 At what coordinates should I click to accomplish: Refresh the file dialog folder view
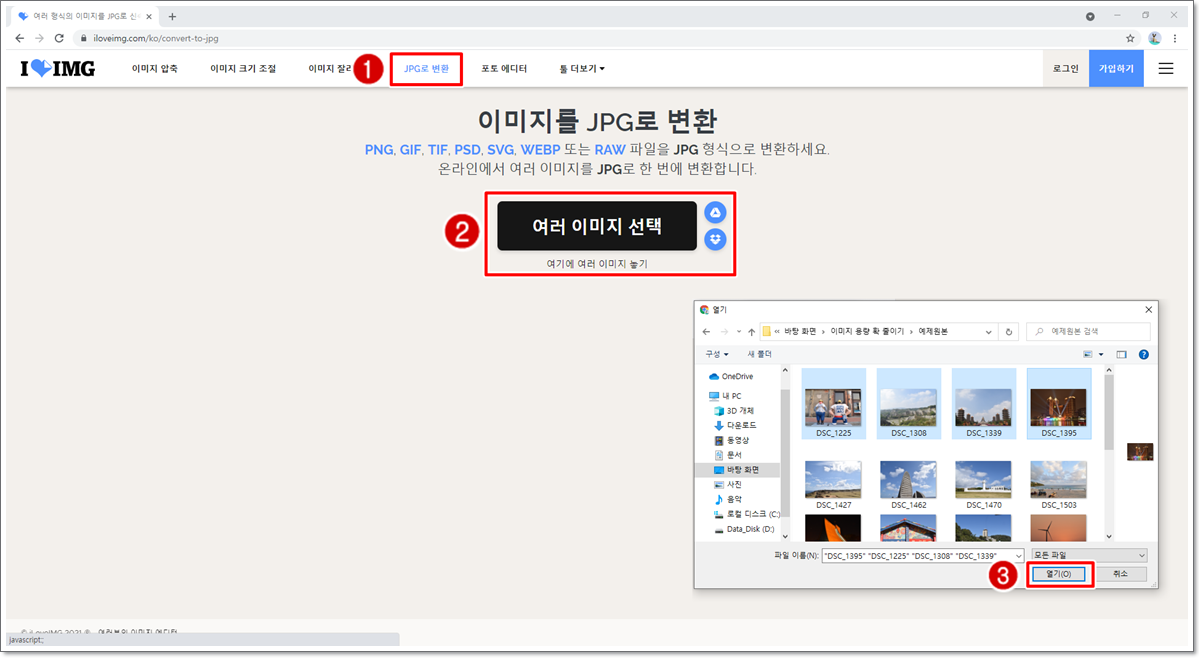point(1009,332)
